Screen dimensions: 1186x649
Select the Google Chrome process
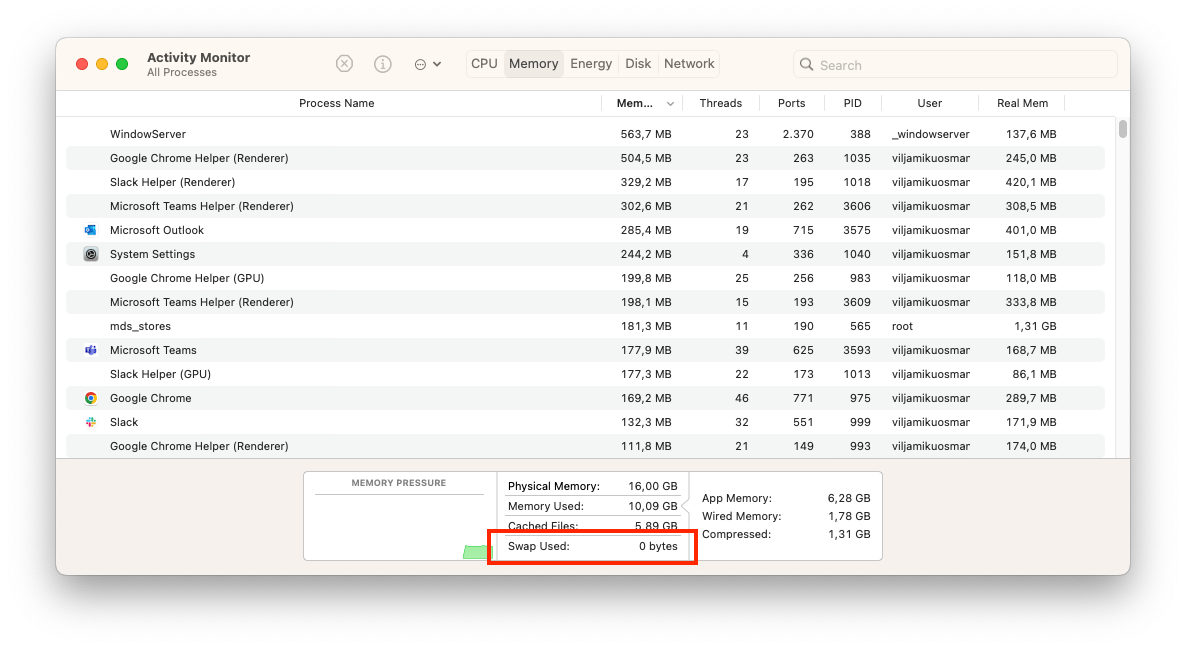[585, 398]
